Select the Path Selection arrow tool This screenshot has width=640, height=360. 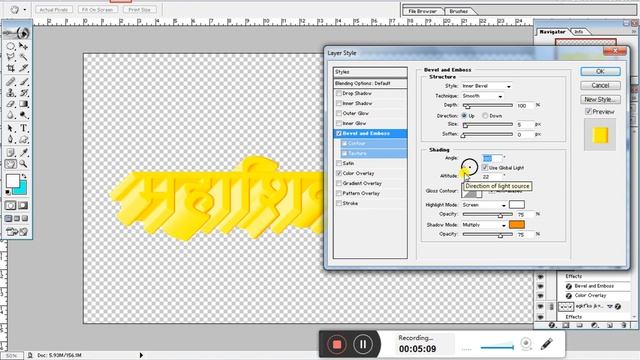coord(11,128)
